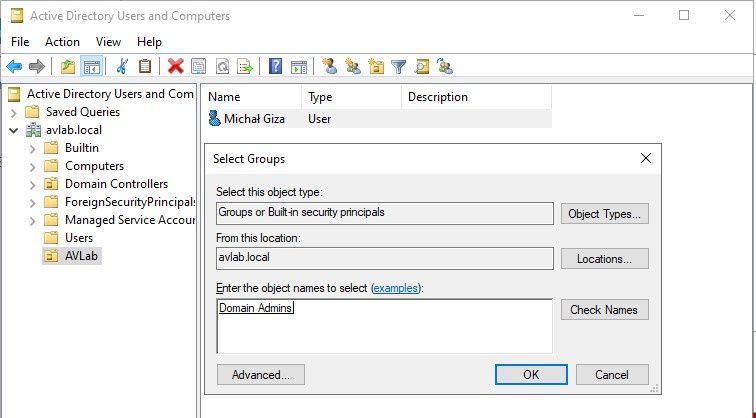Select Domain Controllers in the tree
Viewport: 756px width, 418px height.
pyautogui.click(x=116, y=184)
